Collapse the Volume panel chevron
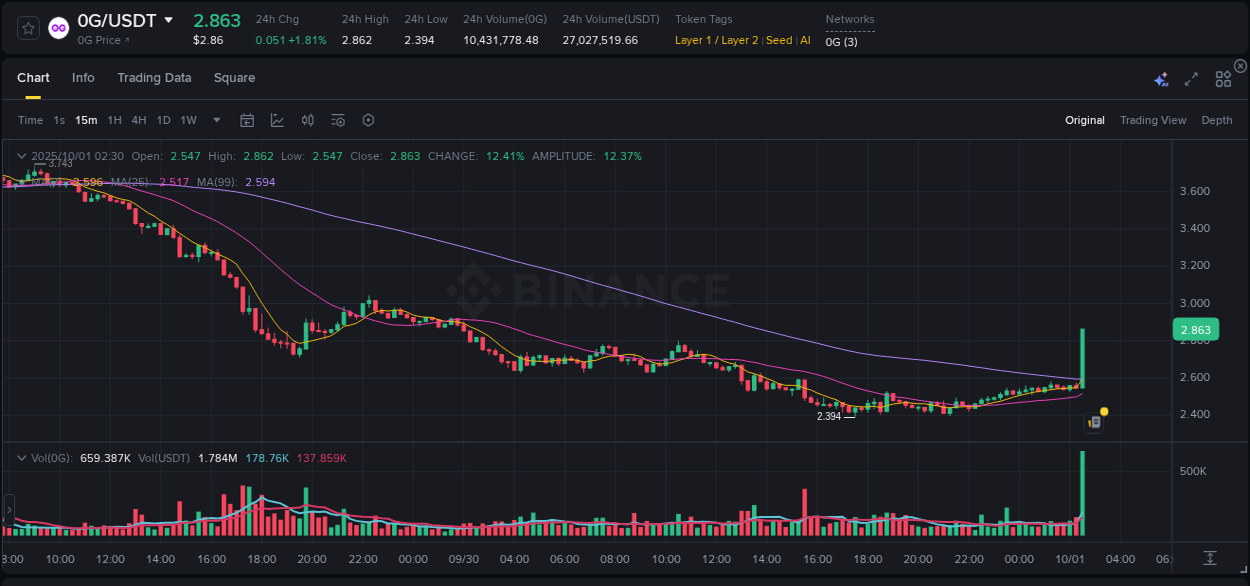Viewport: 1250px width, 586px height. [21, 457]
